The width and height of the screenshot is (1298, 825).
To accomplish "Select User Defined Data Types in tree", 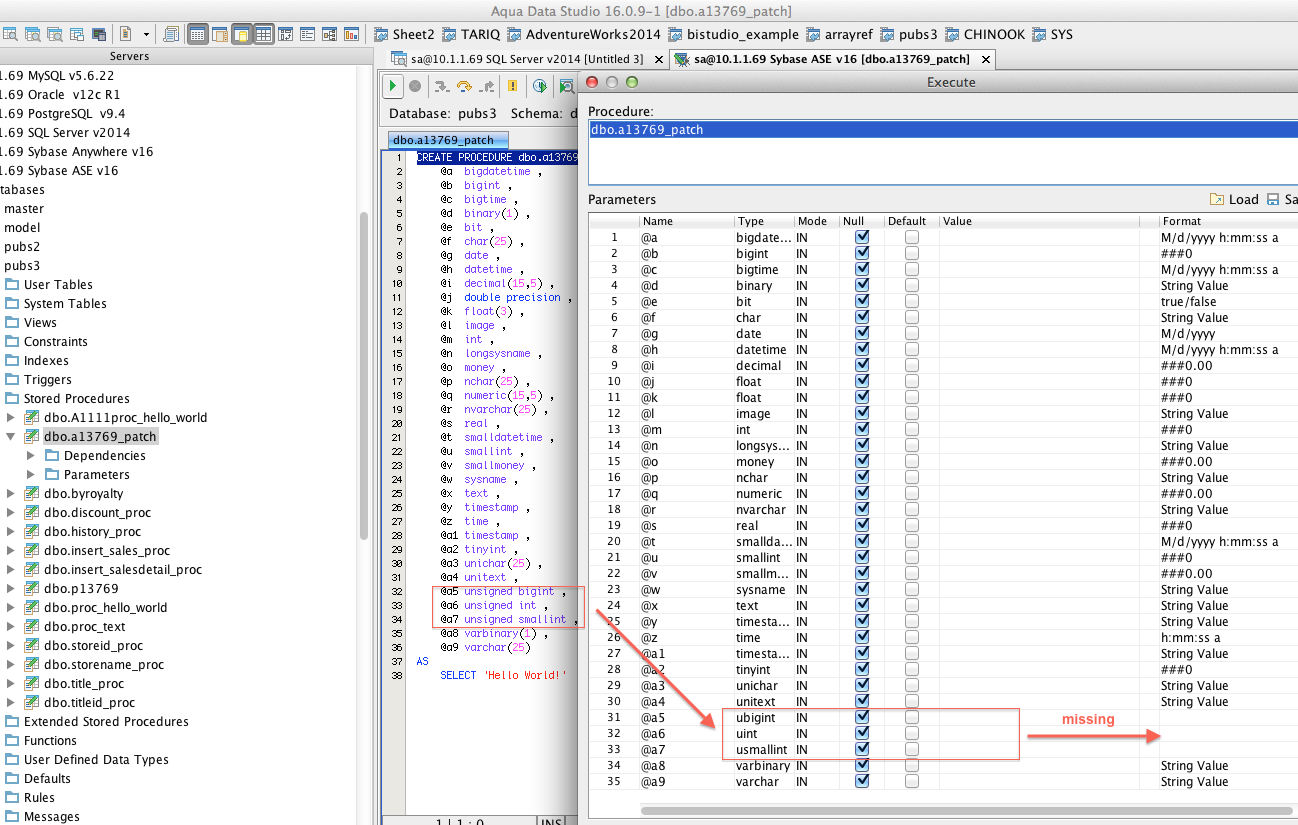I will point(96,760).
